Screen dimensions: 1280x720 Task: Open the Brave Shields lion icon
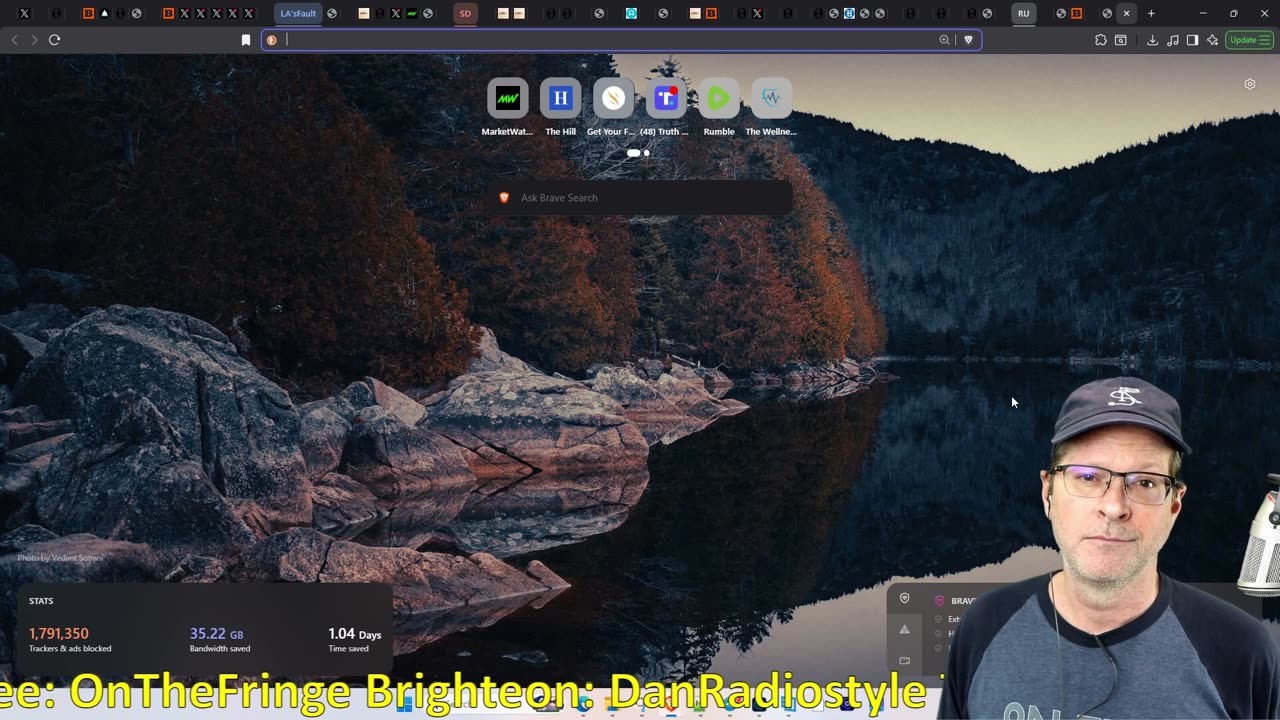(x=968, y=40)
